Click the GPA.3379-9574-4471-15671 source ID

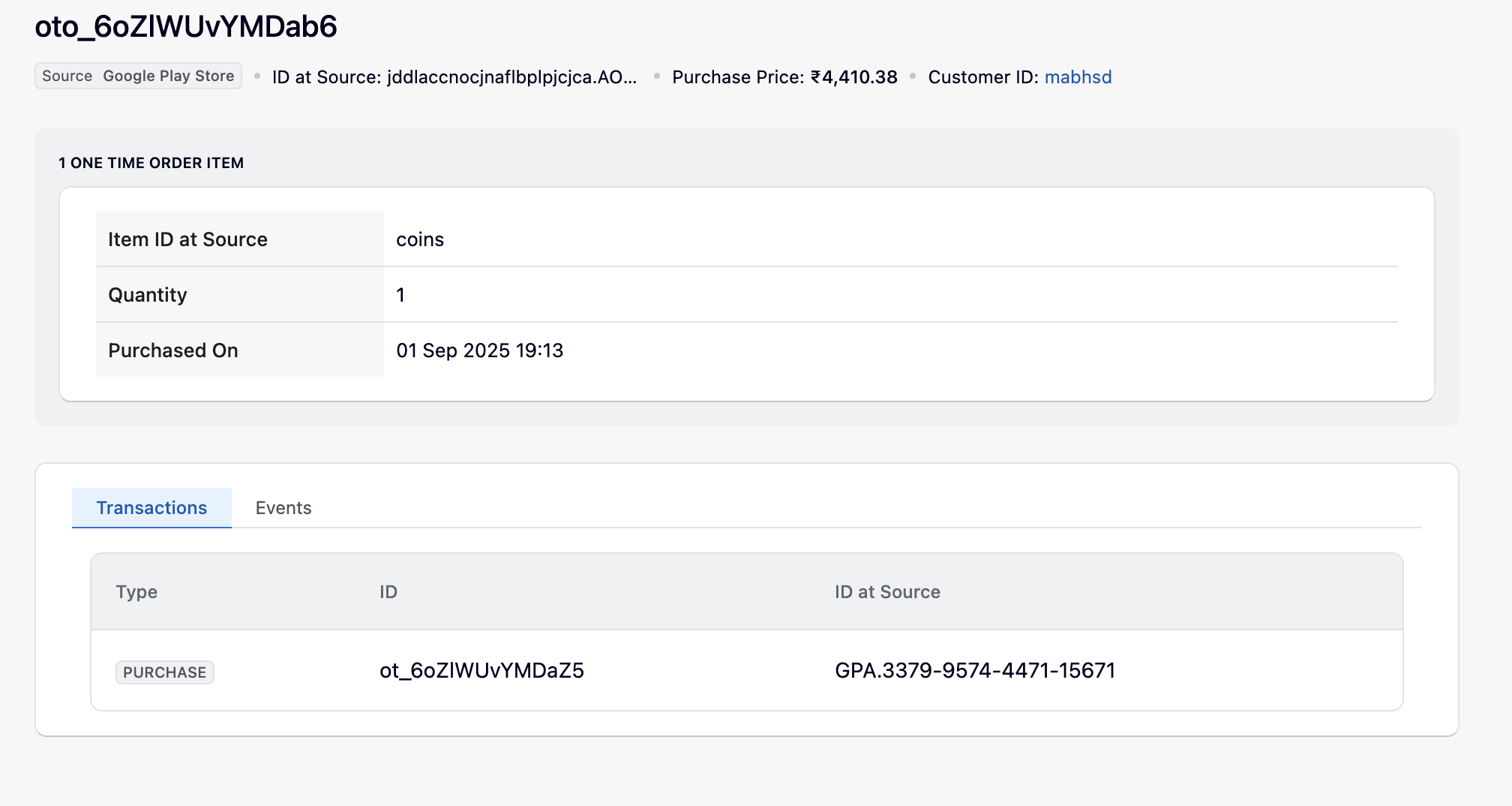click(x=974, y=670)
